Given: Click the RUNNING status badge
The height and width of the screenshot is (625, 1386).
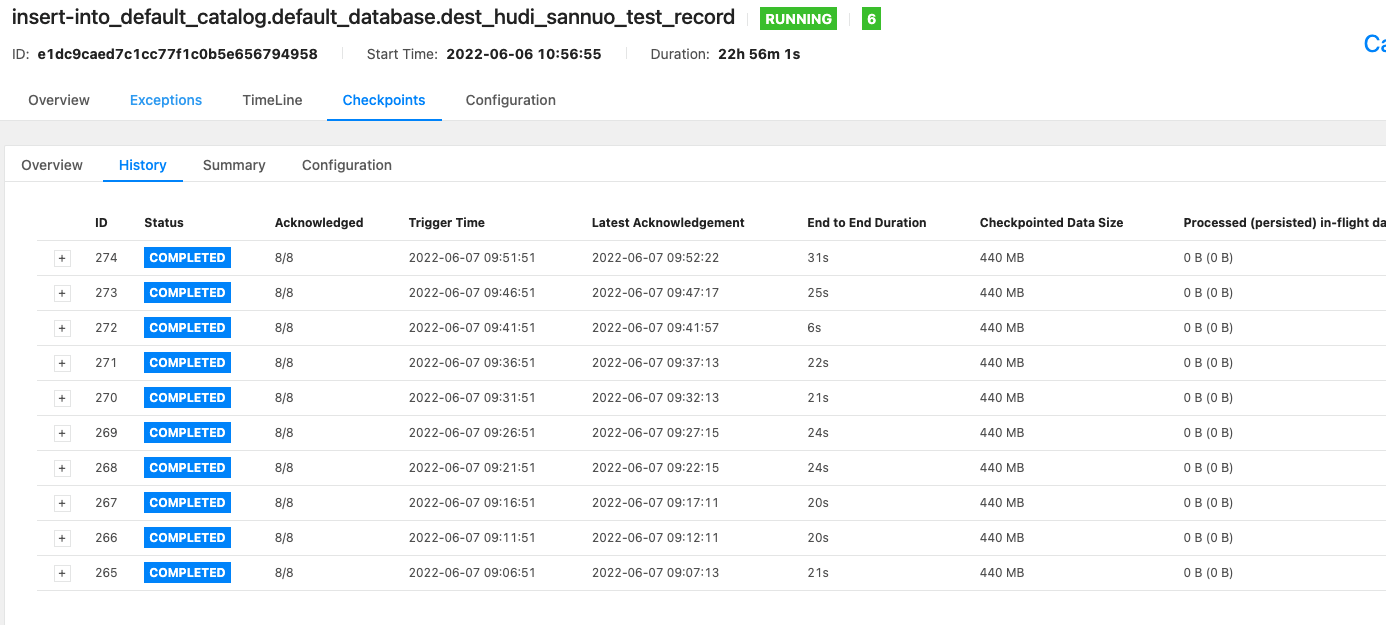Looking at the screenshot, I should pyautogui.click(x=798, y=18).
